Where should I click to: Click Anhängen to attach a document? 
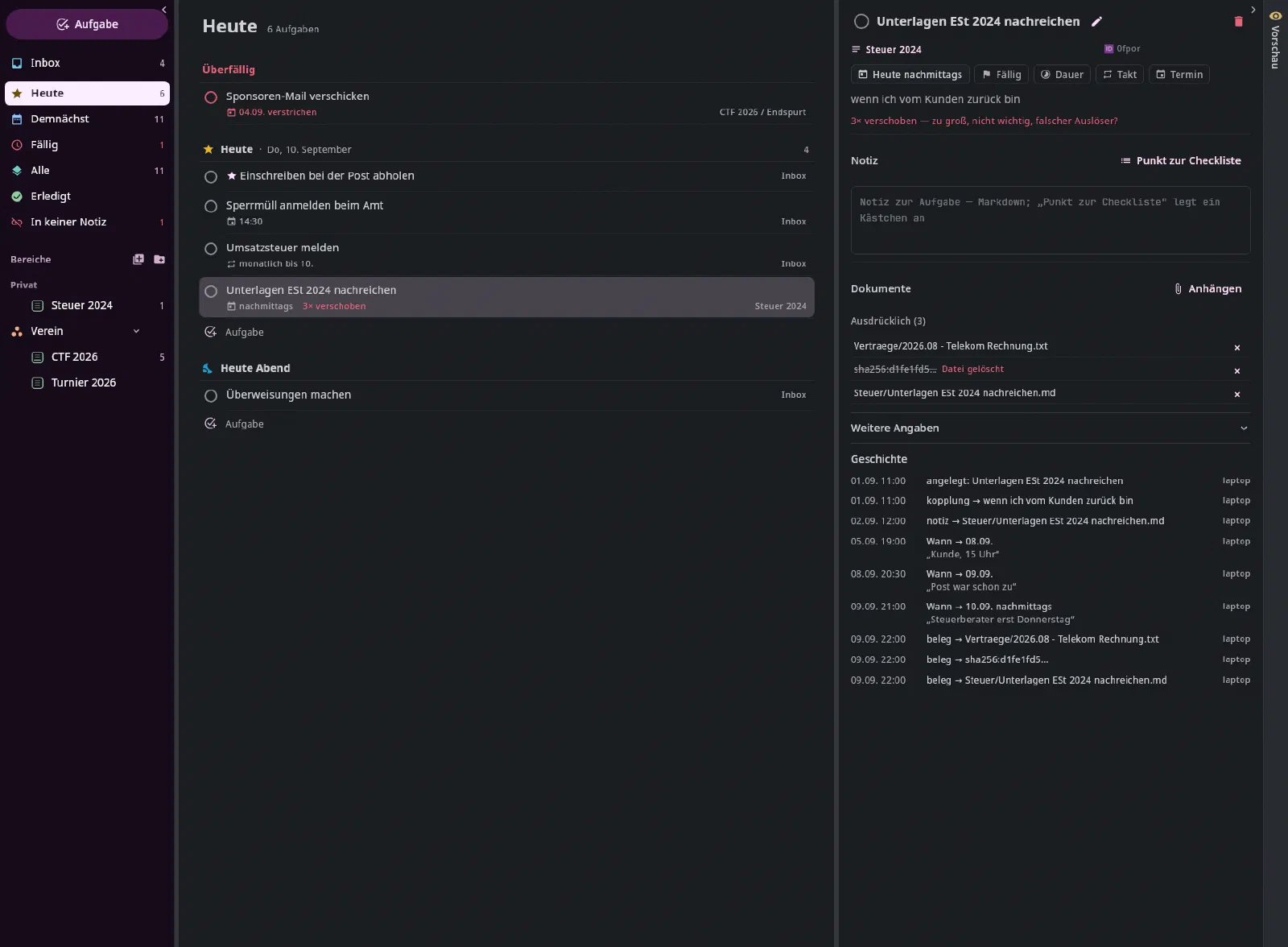(x=1207, y=288)
